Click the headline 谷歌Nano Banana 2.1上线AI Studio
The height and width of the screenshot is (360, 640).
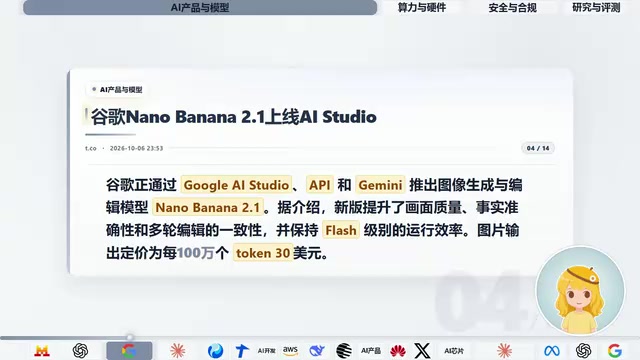[x=233, y=117]
